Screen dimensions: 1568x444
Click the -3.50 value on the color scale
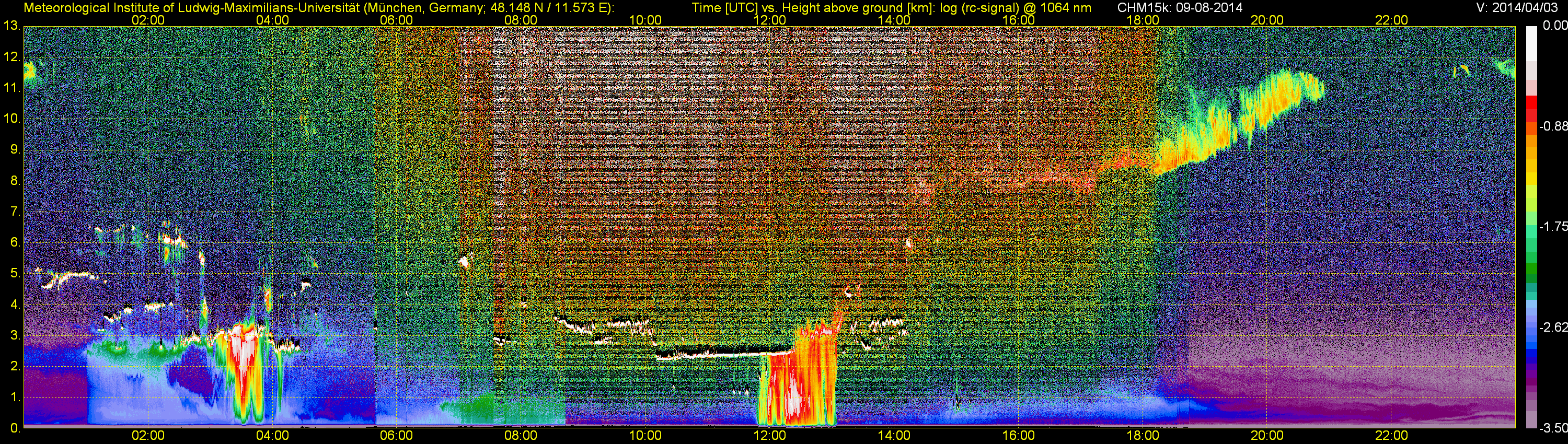[x=1552, y=428]
